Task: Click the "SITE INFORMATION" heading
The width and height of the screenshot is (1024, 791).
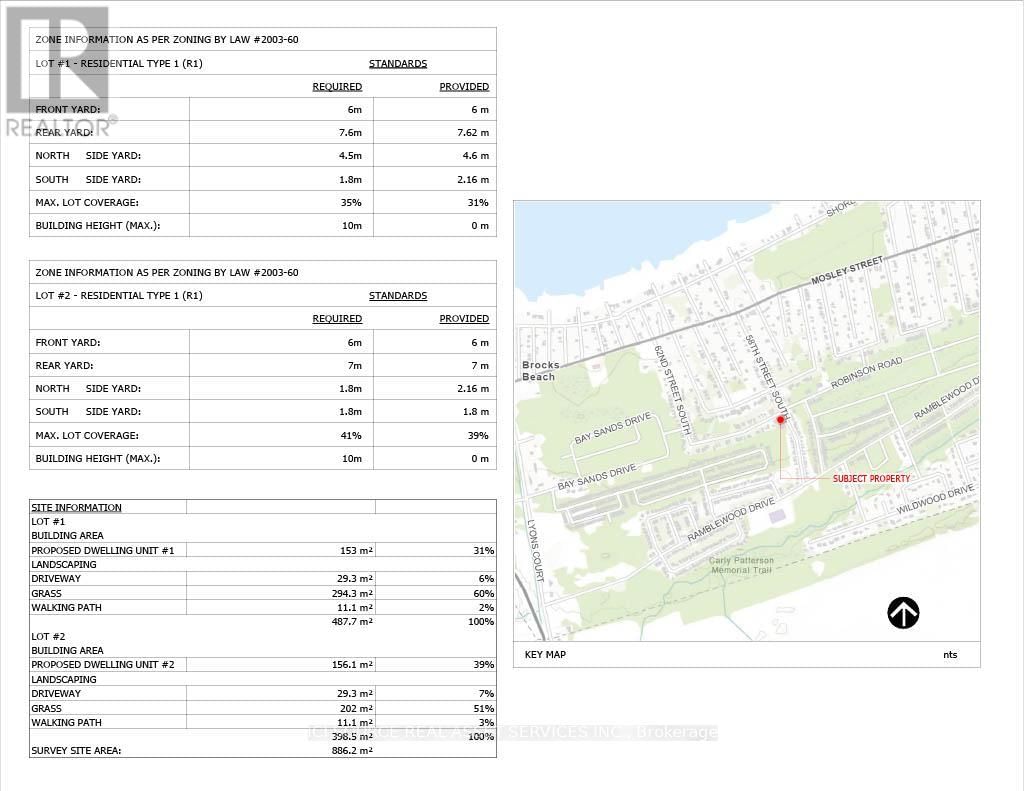Action: 76,508
